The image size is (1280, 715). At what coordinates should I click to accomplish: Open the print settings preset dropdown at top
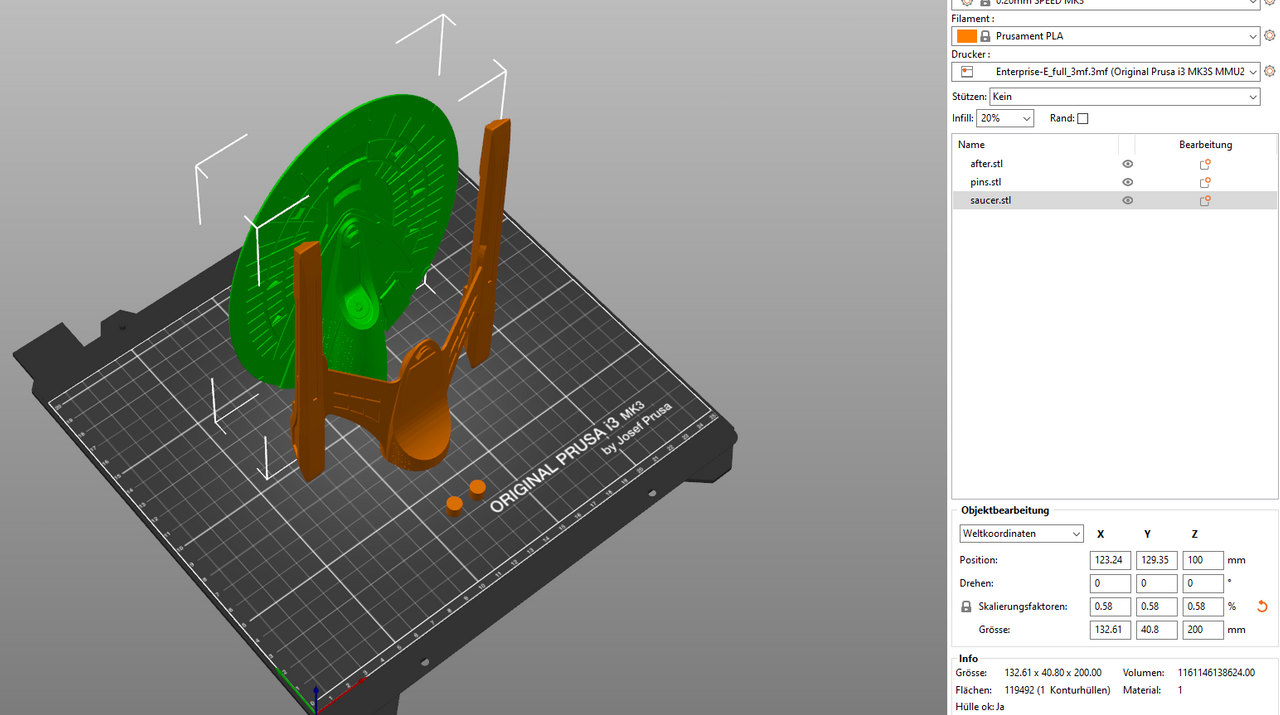pos(1106,3)
